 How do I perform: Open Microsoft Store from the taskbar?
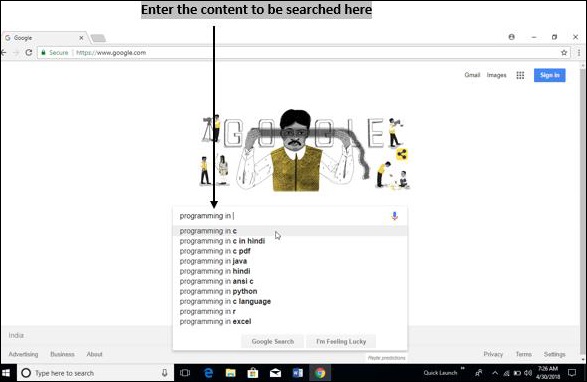click(253, 373)
